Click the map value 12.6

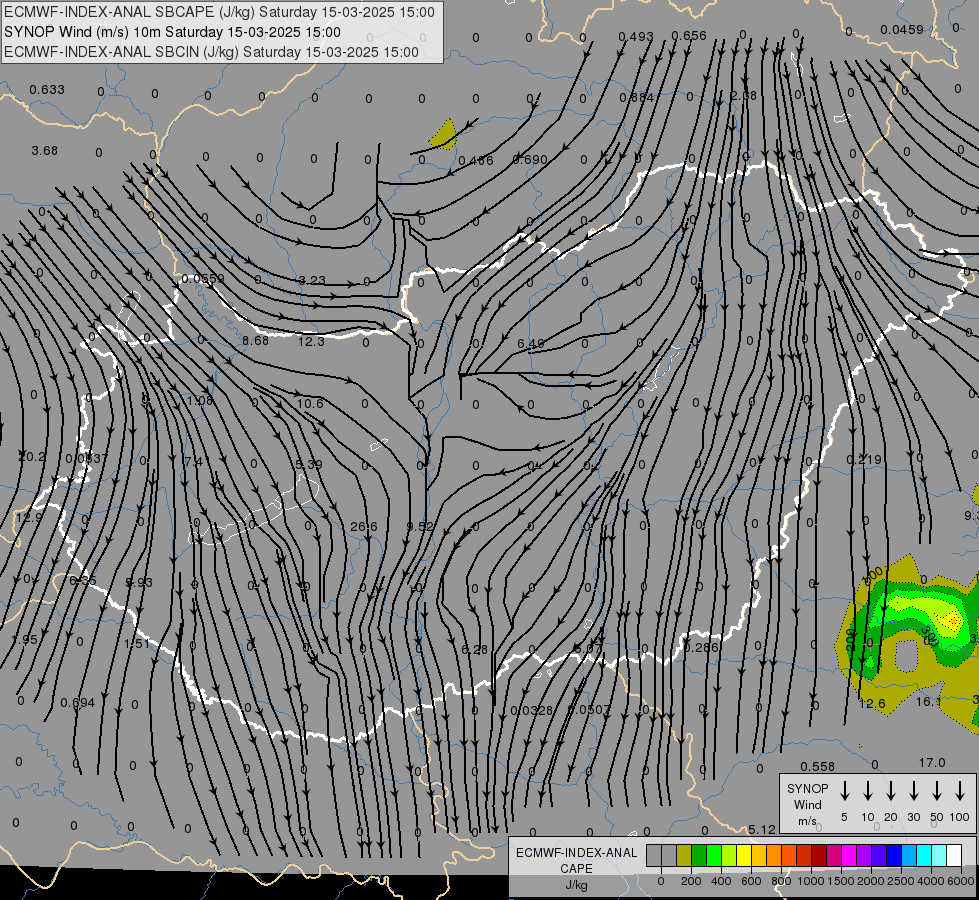(872, 703)
